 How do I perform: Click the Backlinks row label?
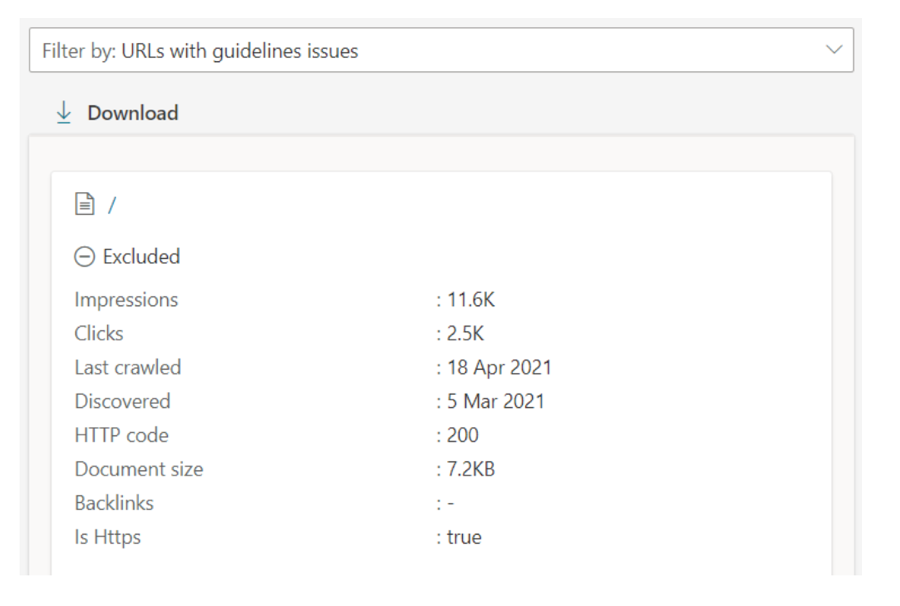114,504
